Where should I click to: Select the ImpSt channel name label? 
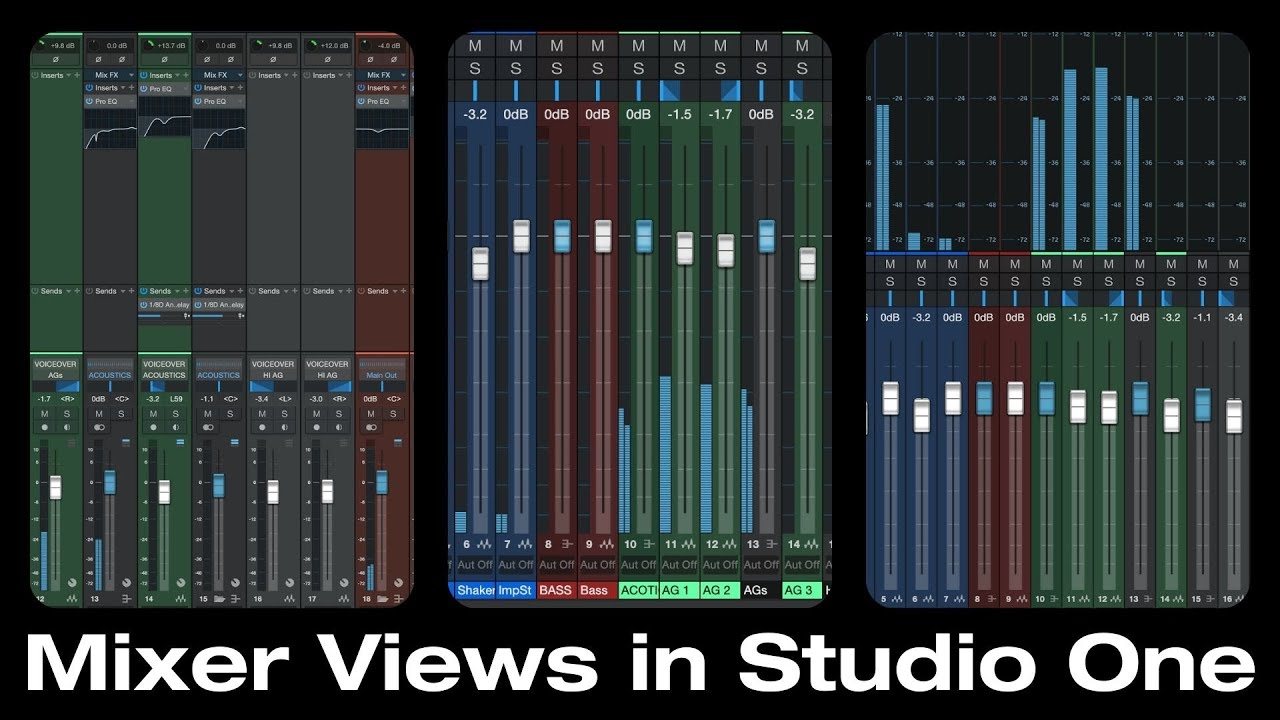coord(516,590)
